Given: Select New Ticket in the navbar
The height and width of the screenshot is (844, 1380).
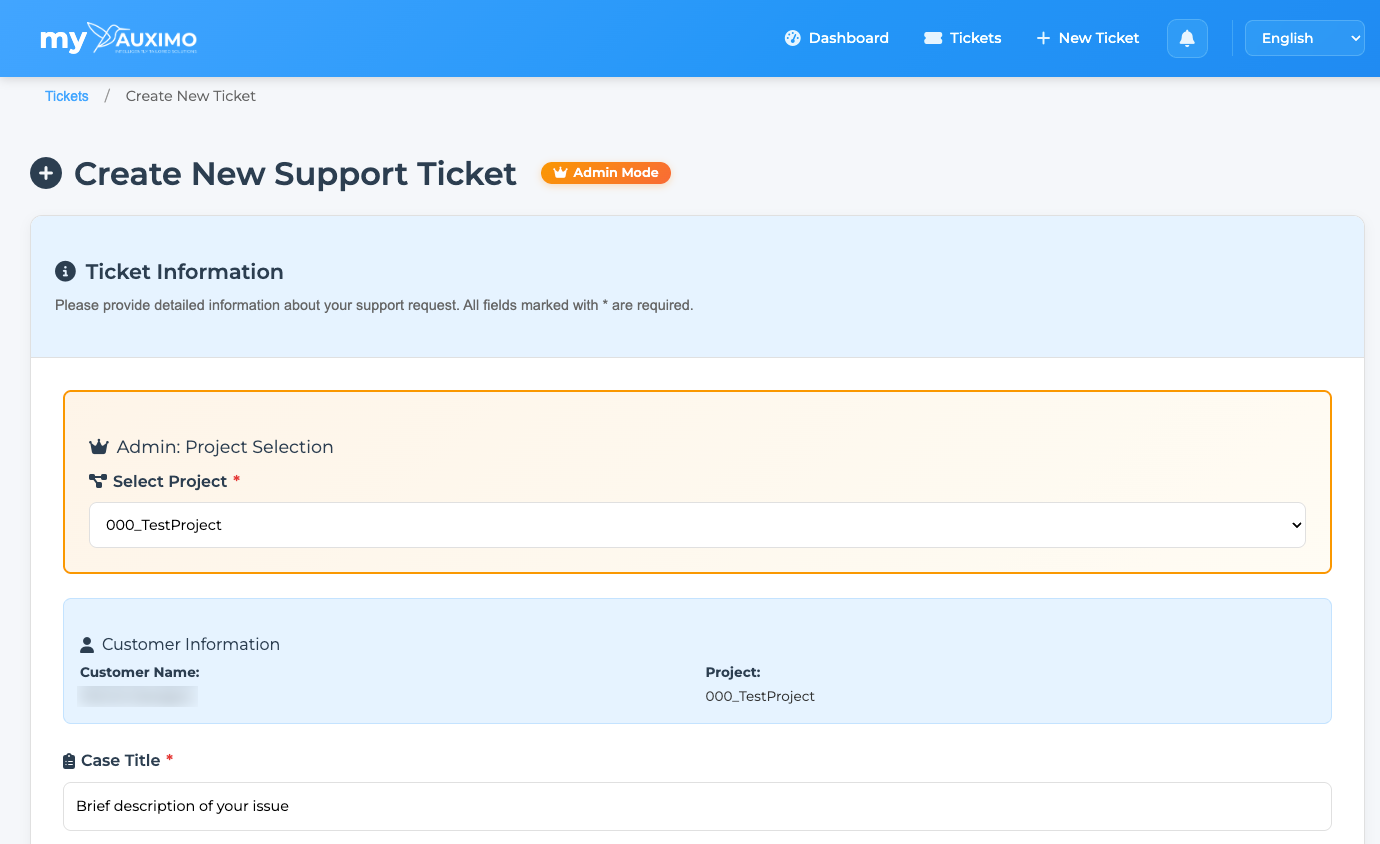Looking at the screenshot, I should [x=1098, y=38].
